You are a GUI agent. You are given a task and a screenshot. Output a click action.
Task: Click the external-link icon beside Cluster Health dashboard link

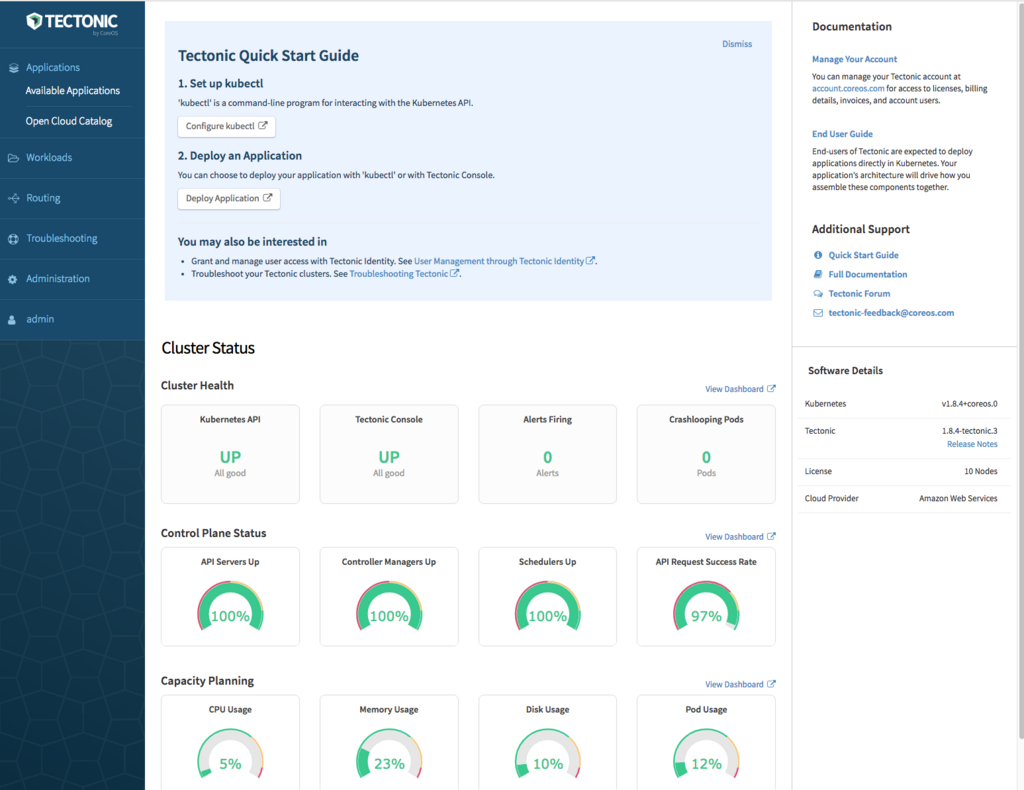click(x=772, y=388)
